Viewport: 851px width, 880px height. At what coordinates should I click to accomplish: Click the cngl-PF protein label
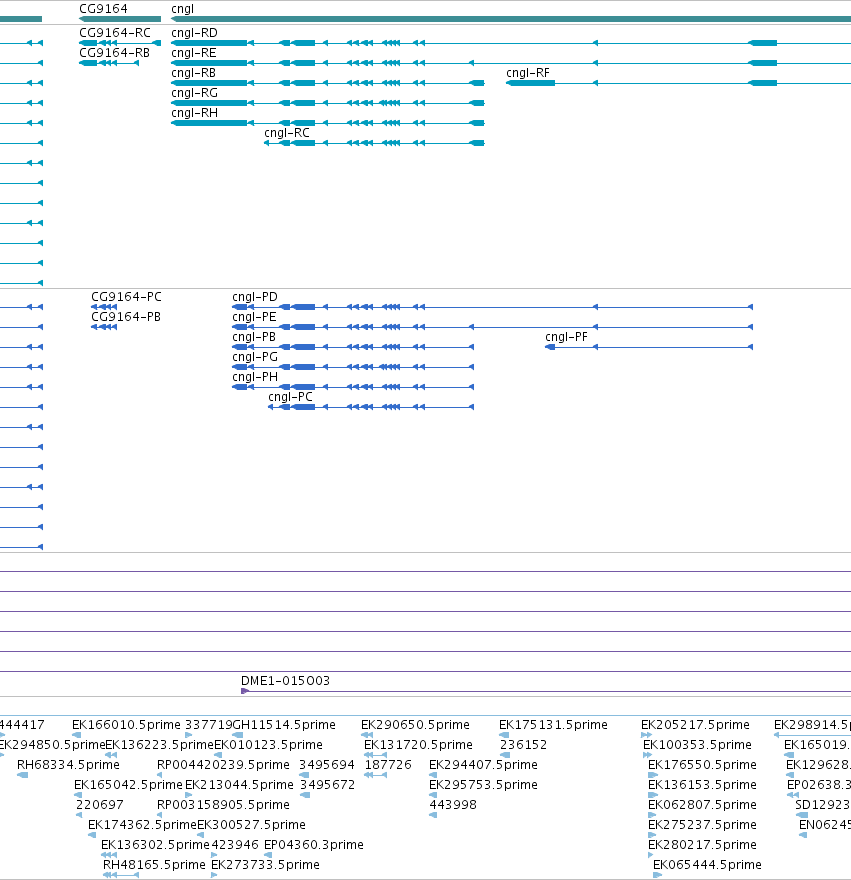coord(566,337)
